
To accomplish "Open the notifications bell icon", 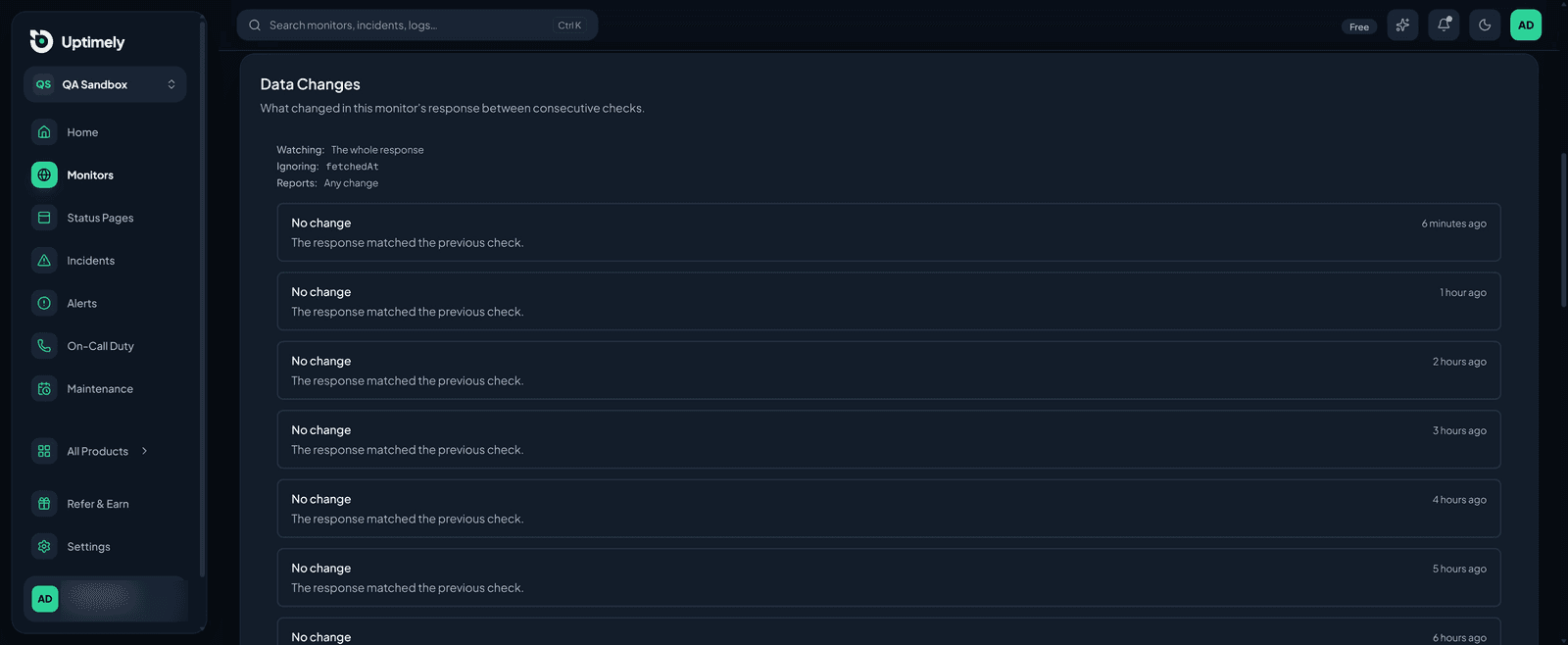I will point(1444,25).
